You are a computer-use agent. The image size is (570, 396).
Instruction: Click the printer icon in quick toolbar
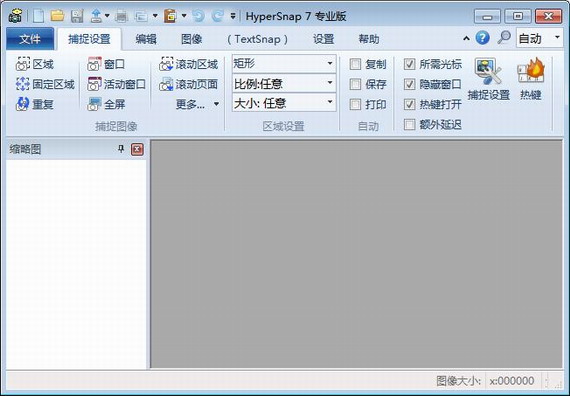click(121, 16)
